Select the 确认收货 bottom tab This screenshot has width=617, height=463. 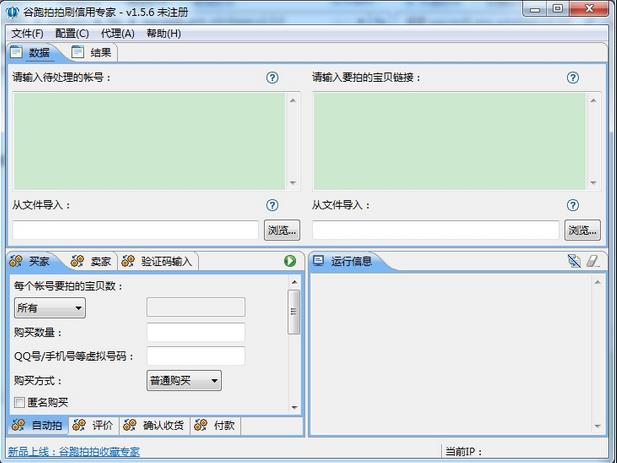pos(155,425)
